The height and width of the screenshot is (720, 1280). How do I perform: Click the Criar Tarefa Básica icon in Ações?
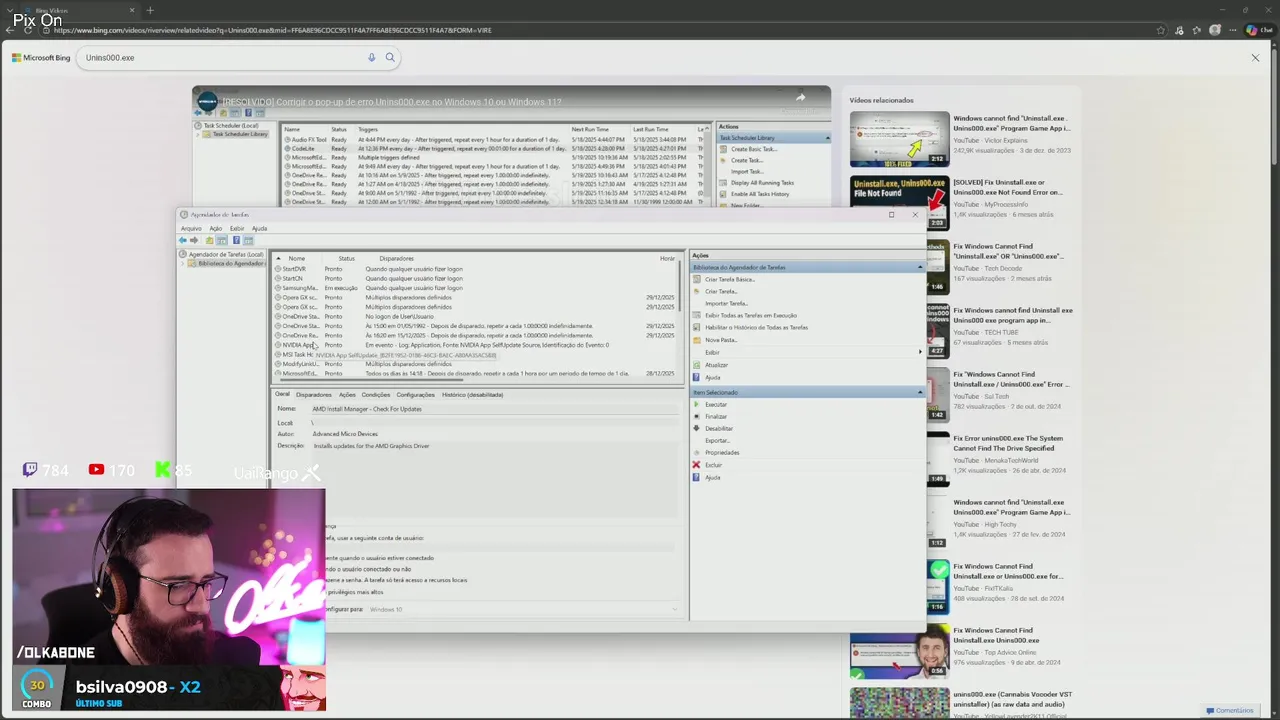click(x=697, y=279)
